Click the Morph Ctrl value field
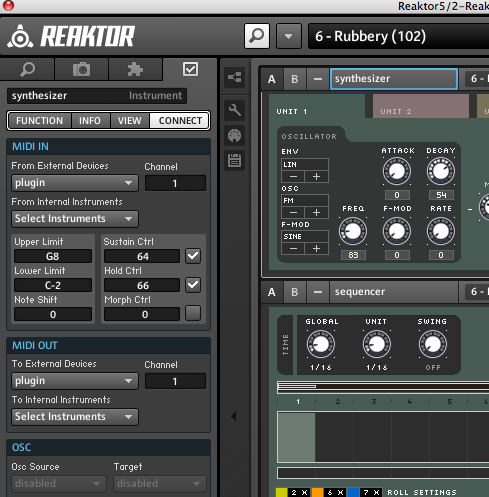The width and height of the screenshot is (489, 497). click(x=142, y=314)
